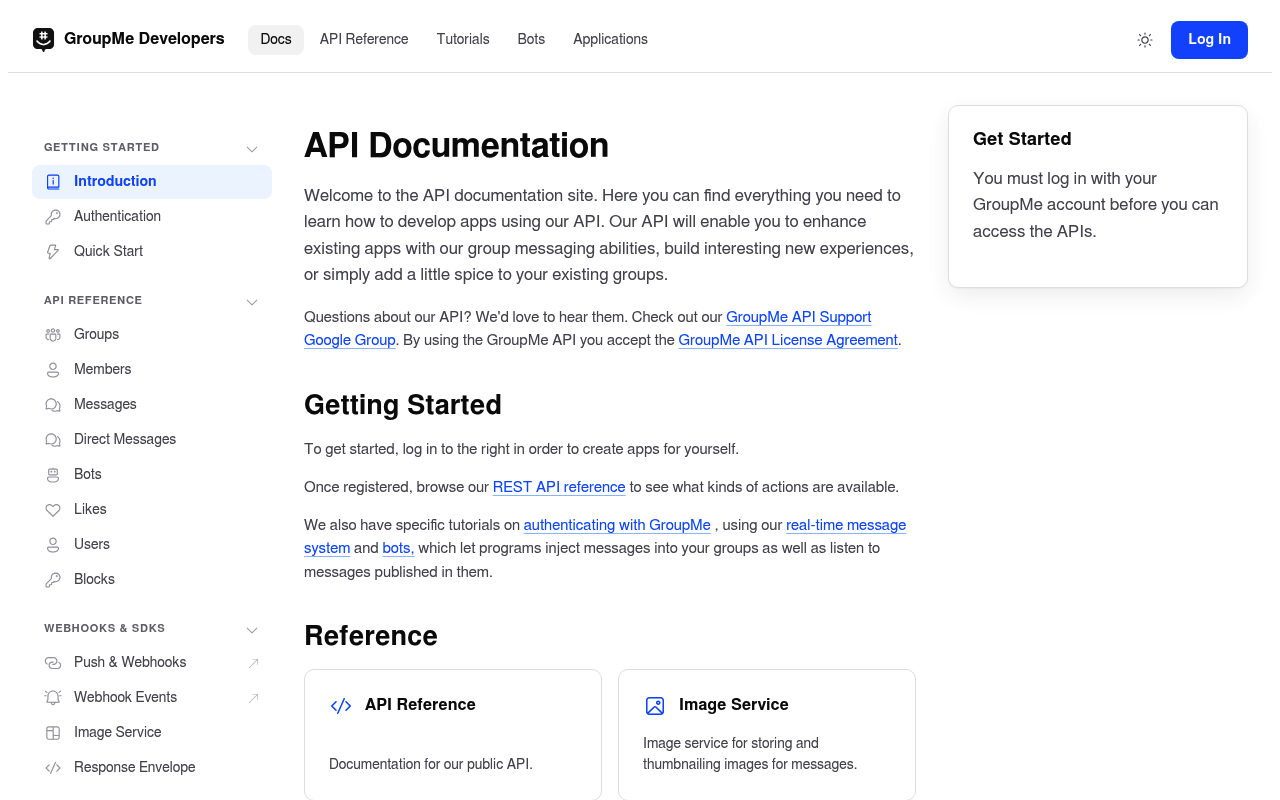The width and height of the screenshot is (1280, 800).
Task: Follow the REST API reference link
Action: [x=559, y=487]
